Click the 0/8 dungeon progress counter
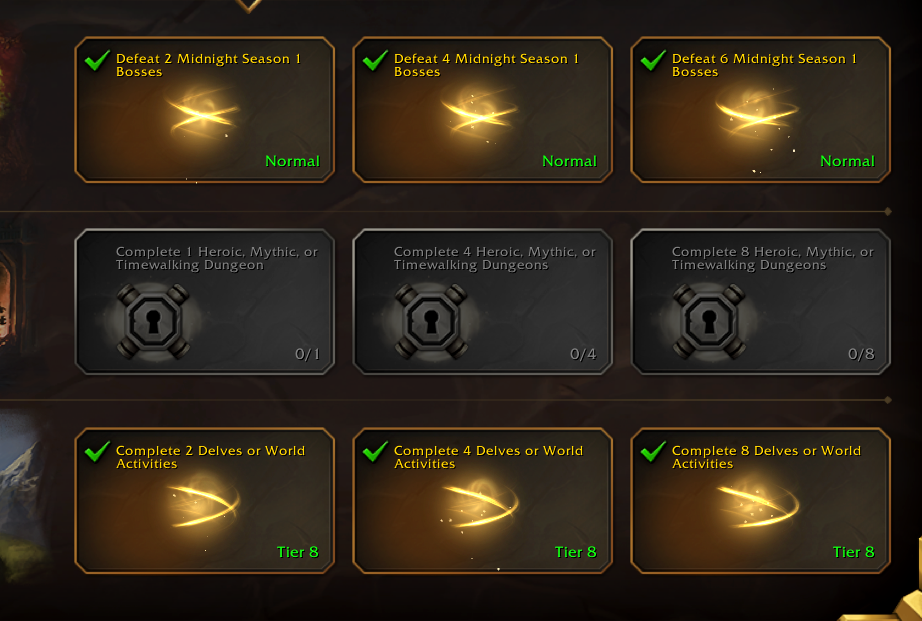 tap(861, 354)
